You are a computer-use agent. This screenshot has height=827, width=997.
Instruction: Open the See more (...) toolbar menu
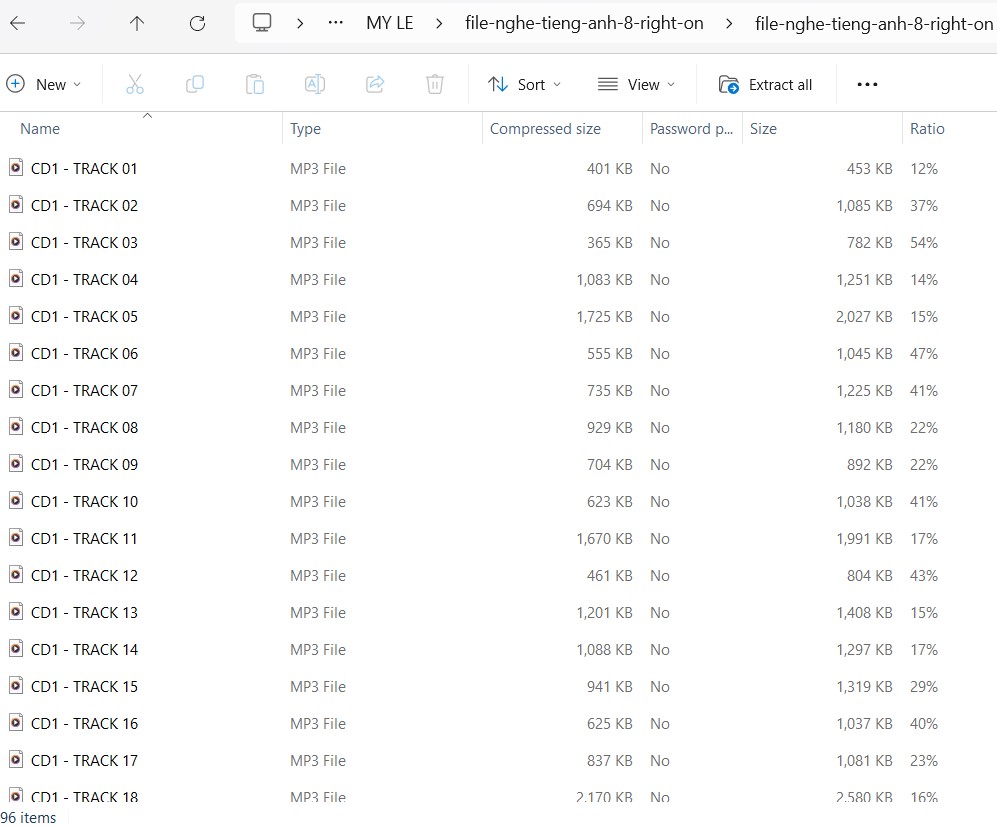click(x=866, y=84)
